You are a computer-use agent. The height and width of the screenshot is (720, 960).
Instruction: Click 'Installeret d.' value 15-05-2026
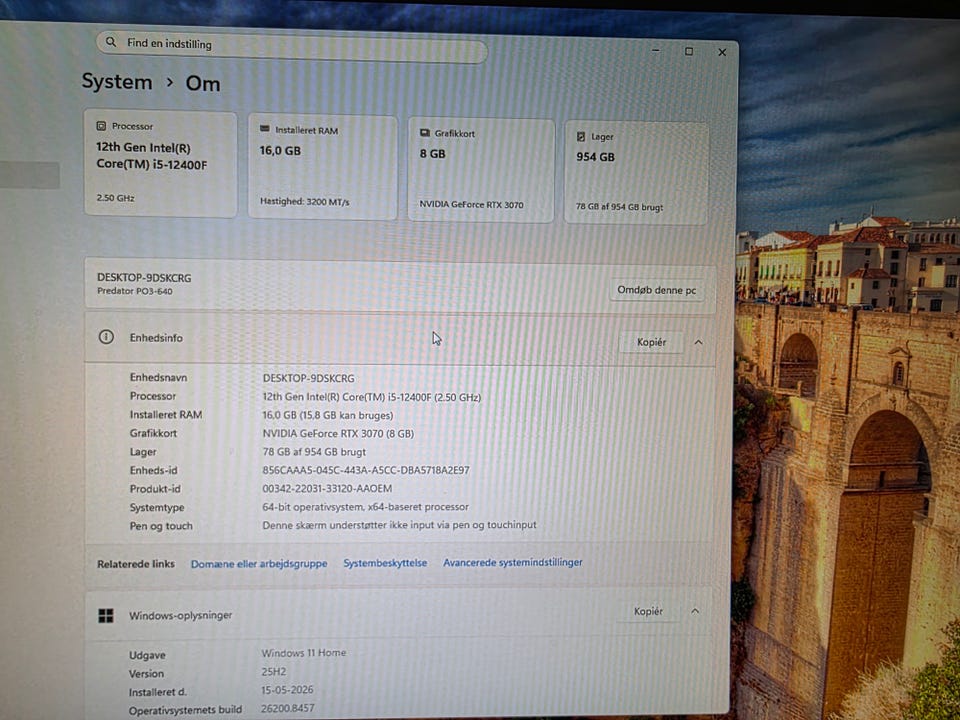287,690
